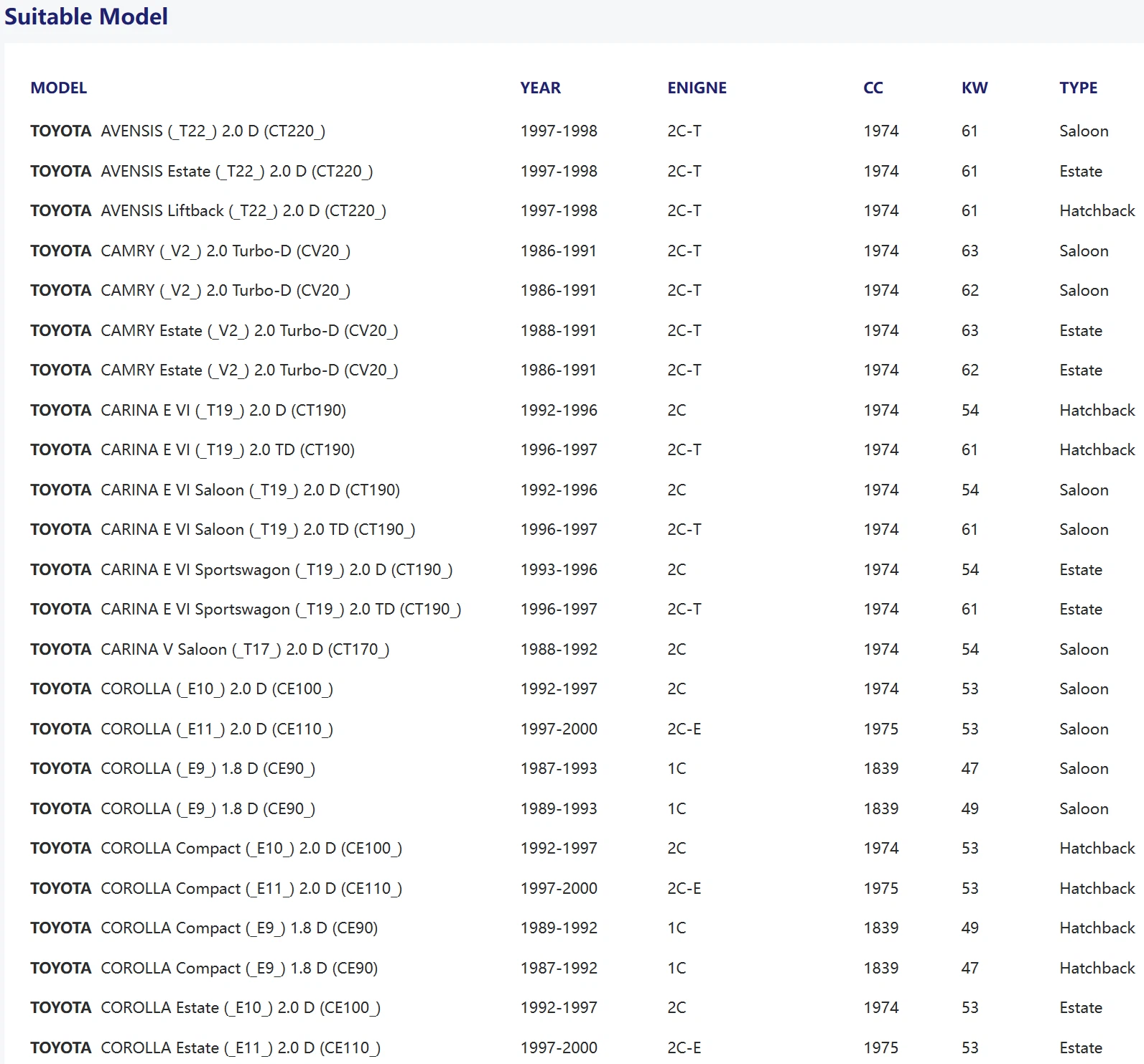Click engine 2C-E in COROLLA Compact E11 row
Image resolution: width=1144 pixels, height=1064 pixels.
pos(684,888)
